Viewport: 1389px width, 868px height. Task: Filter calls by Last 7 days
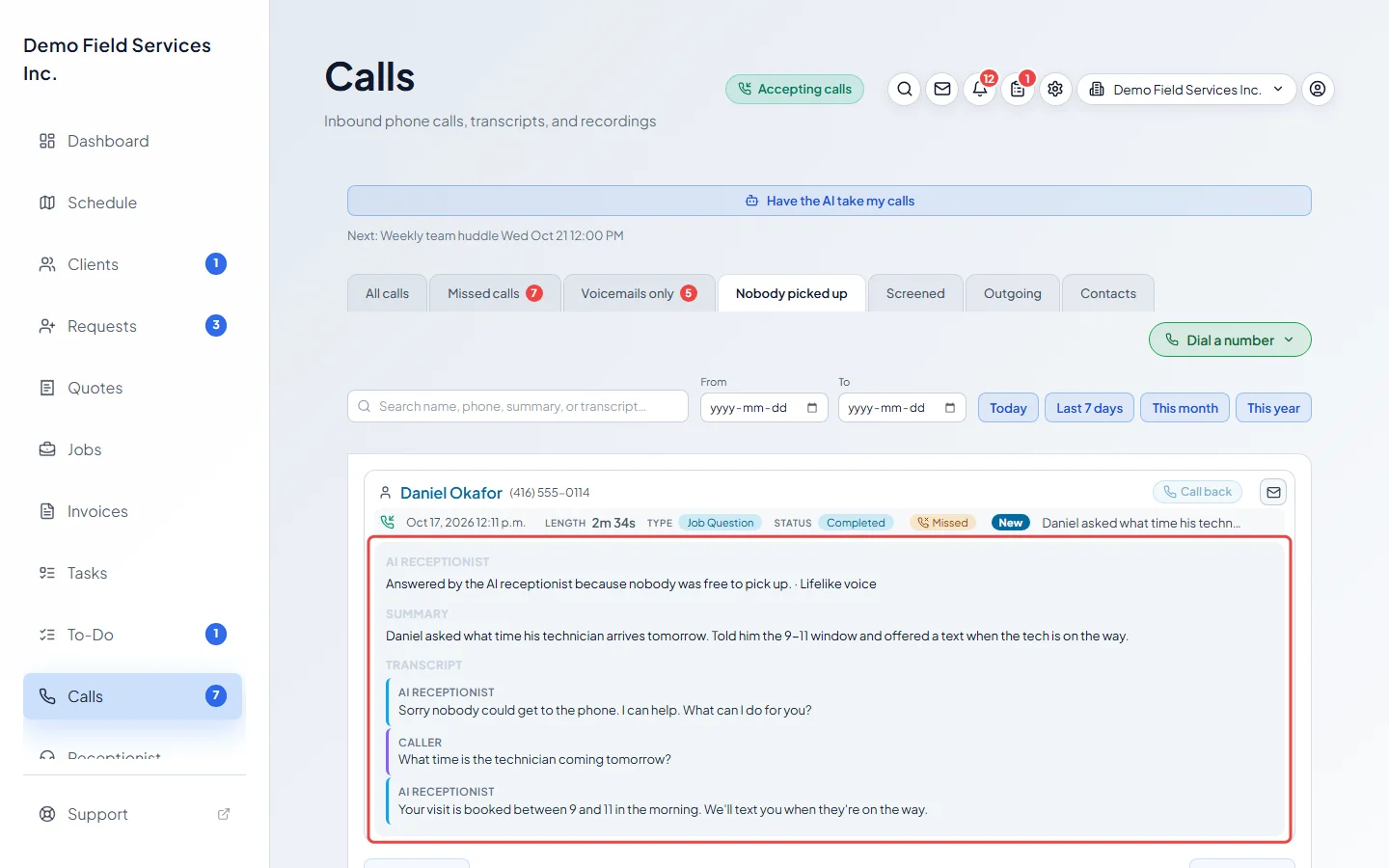pyautogui.click(x=1089, y=408)
